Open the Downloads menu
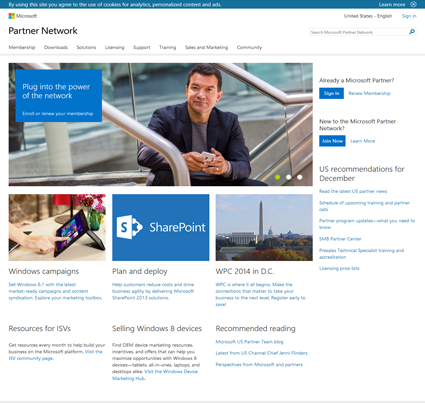 pyautogui.click(x=56, y=47)
